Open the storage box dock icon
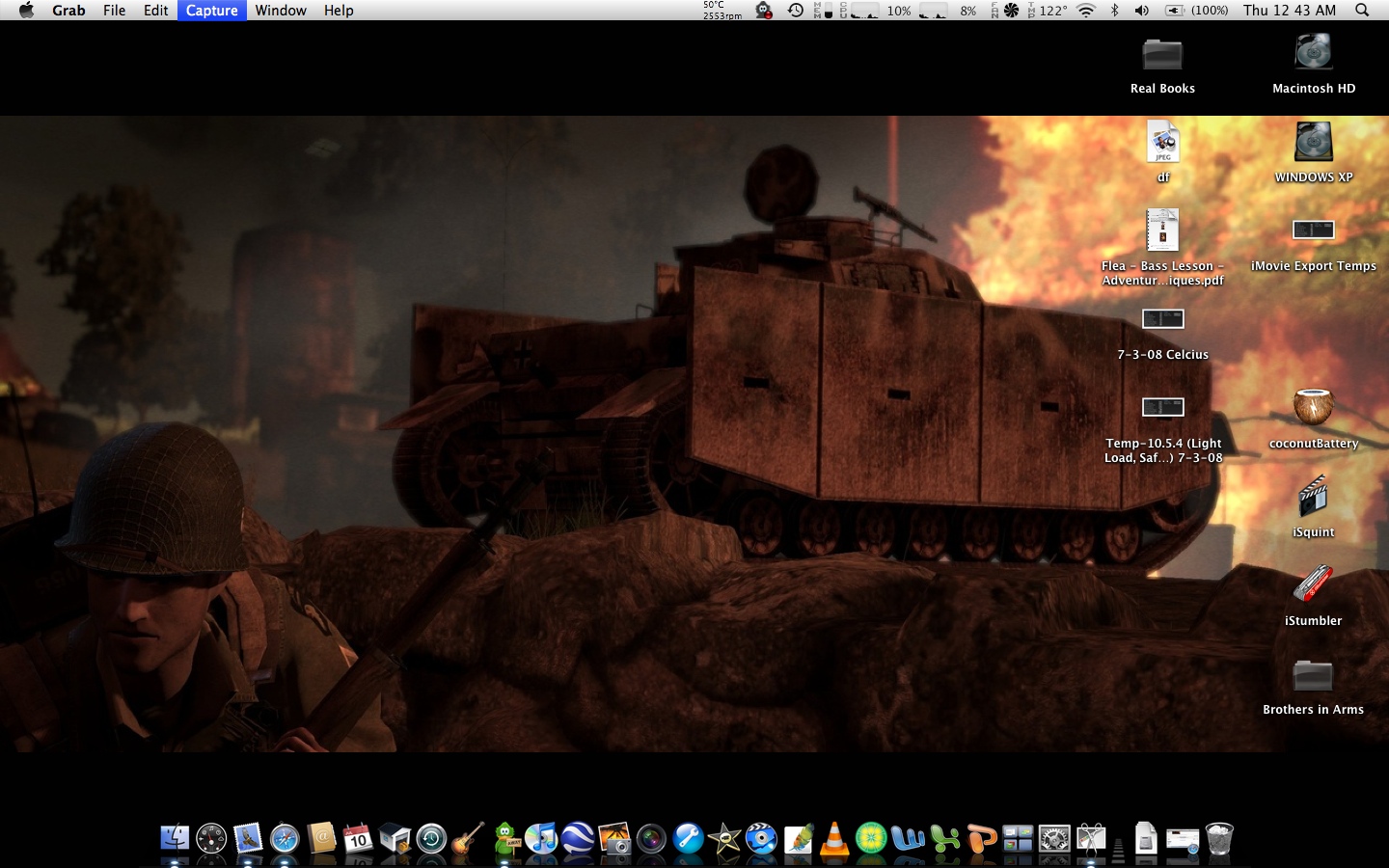The image size is (1389, 868). (395, 839)
